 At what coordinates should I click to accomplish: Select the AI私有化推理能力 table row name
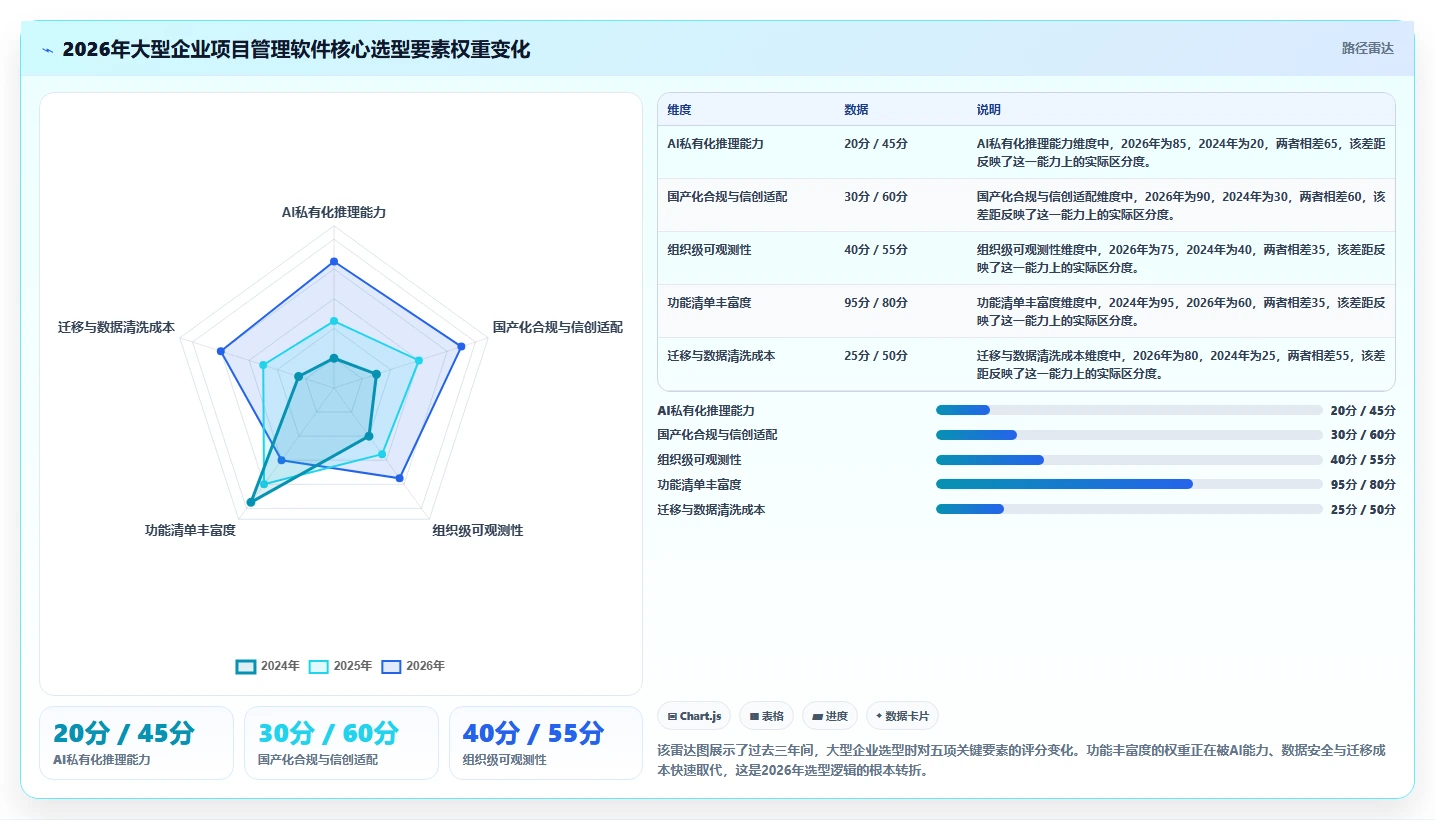click(715, 144)
